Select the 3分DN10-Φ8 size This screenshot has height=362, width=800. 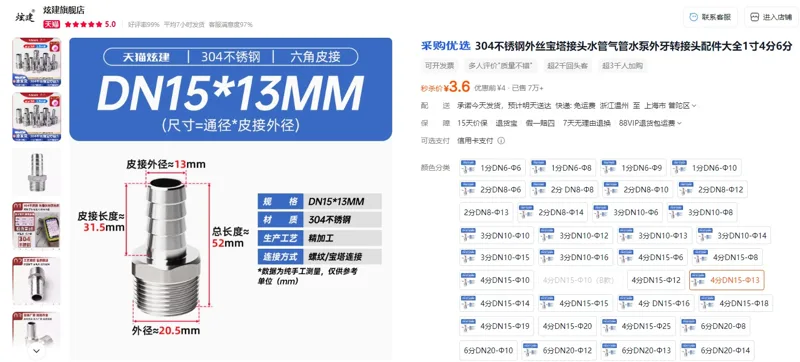702,212
